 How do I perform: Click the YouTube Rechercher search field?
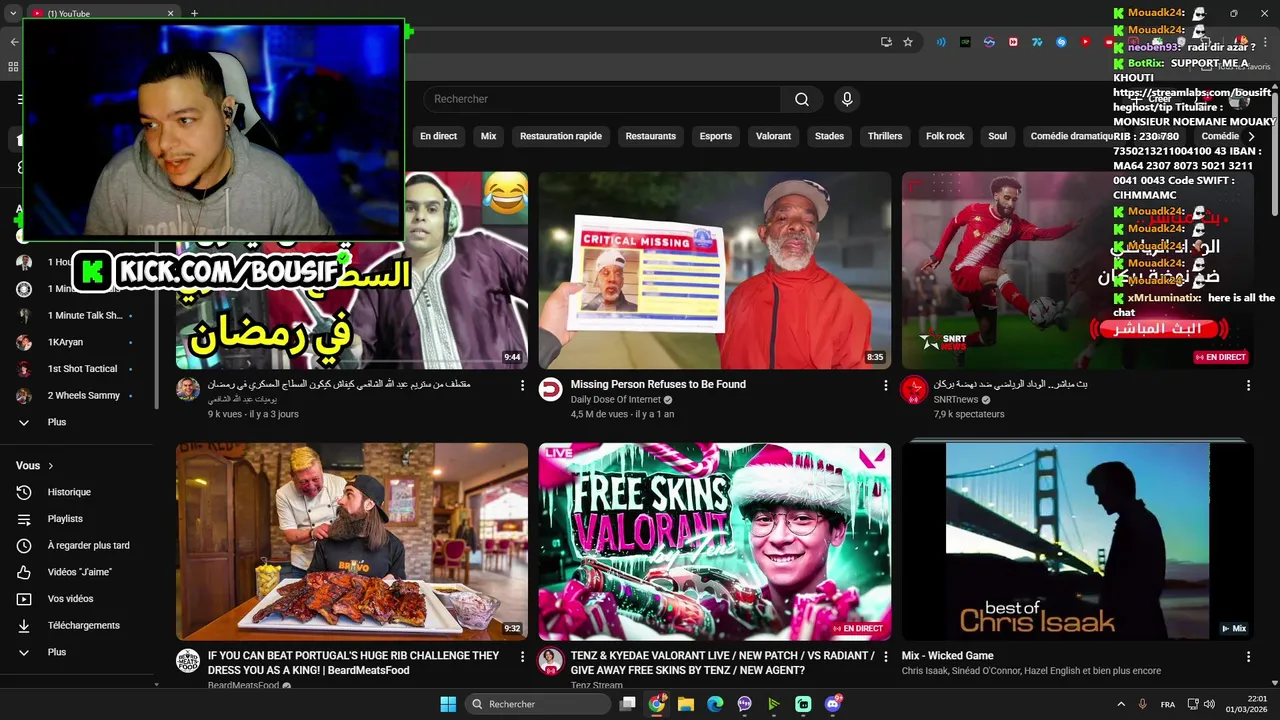click(603, 99)
